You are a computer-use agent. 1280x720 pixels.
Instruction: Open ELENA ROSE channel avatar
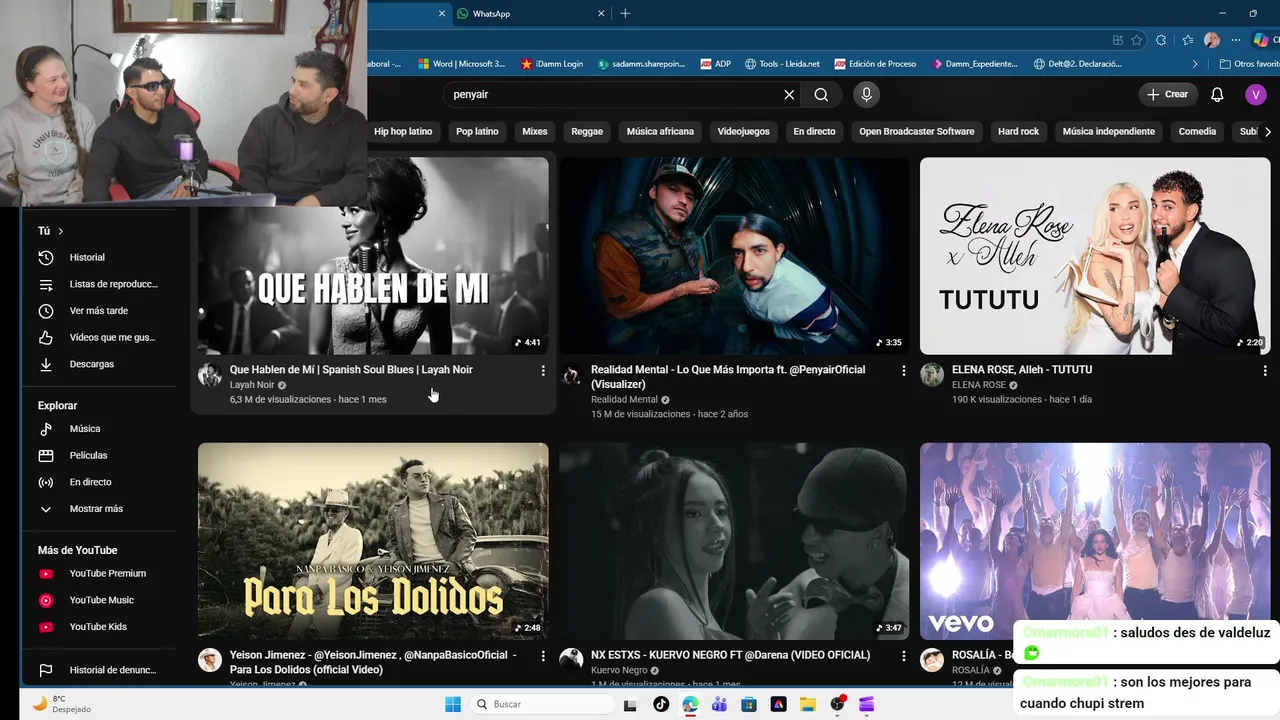pos(932,375)
